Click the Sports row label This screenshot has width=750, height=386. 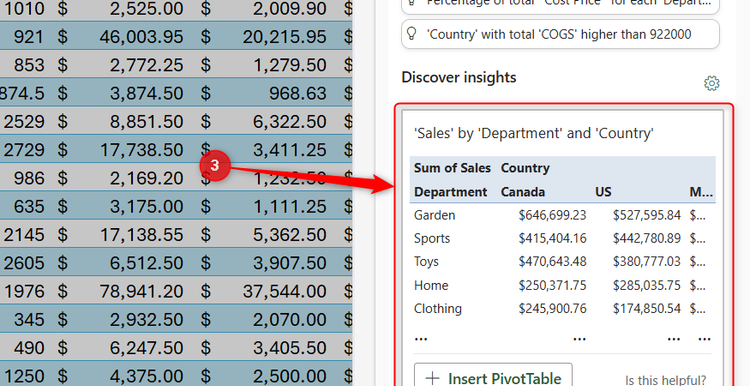pyautogui.click(x=432, y=238)
